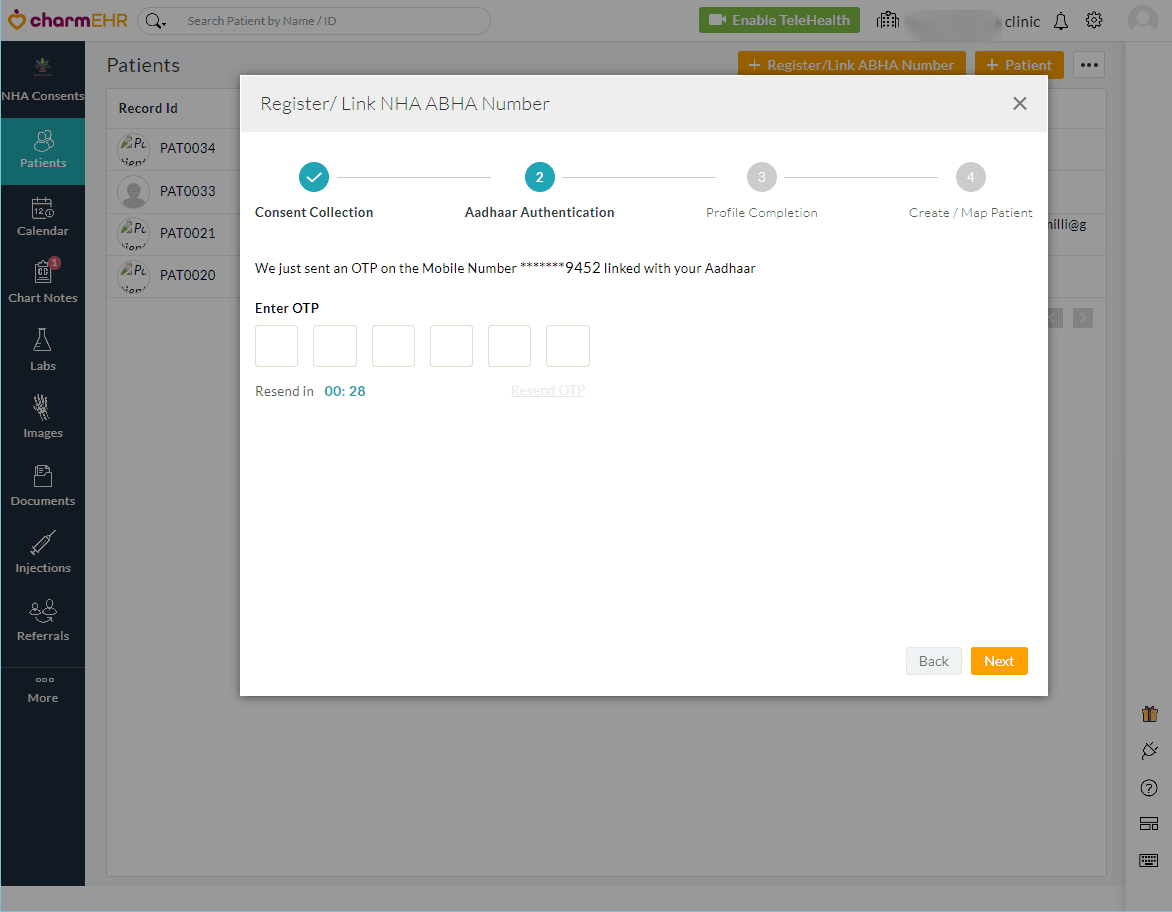The image size is (1172, 912).
Task: Select step 3 Profile Completion in the stepper
Action: [761, 177]
